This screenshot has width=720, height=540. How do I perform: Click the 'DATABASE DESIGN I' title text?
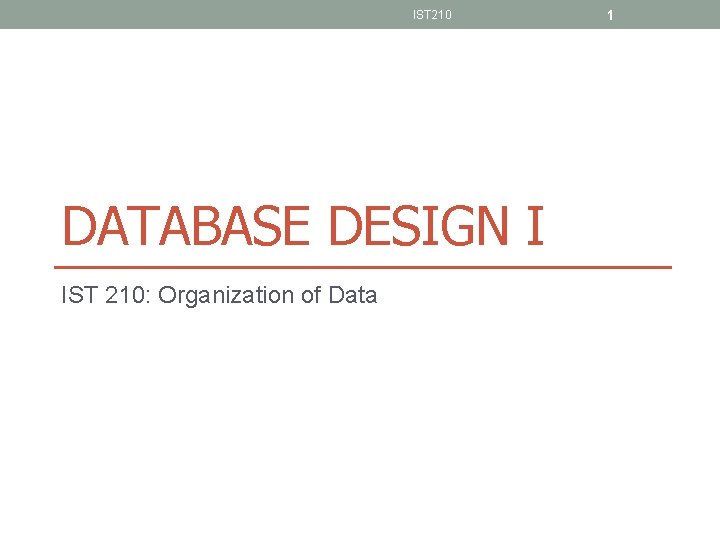(x=303, y=225)
